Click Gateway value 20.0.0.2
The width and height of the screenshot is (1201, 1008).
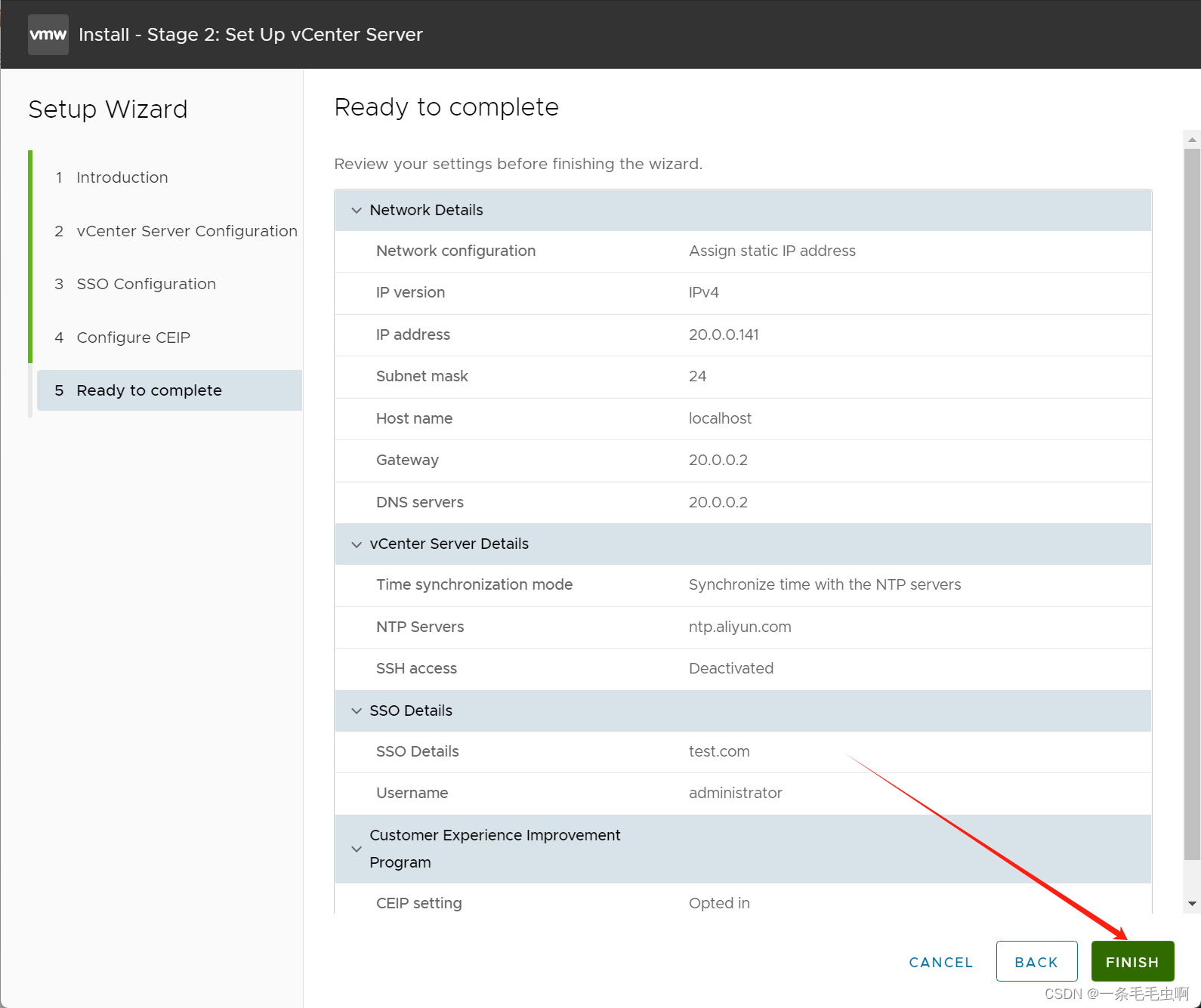(718, 460)
